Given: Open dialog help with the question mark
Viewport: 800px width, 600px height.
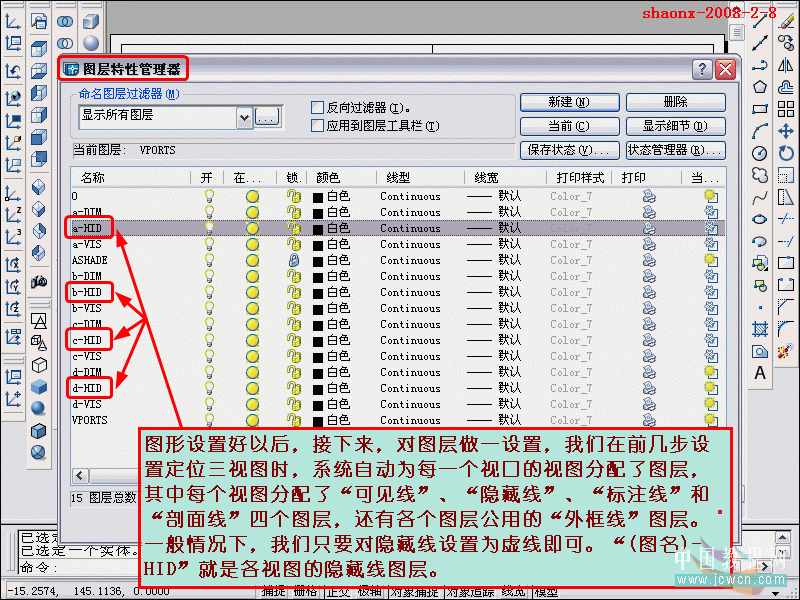Looking at the screenshot, I should [702, 69].
